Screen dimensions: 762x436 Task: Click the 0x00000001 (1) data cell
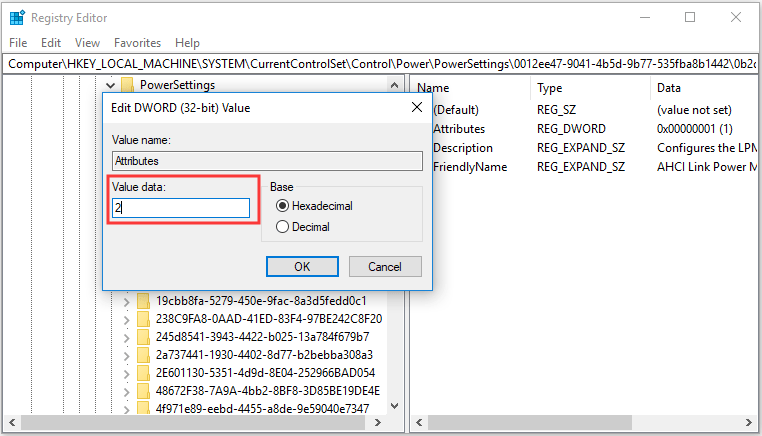[x=695, y=129]
